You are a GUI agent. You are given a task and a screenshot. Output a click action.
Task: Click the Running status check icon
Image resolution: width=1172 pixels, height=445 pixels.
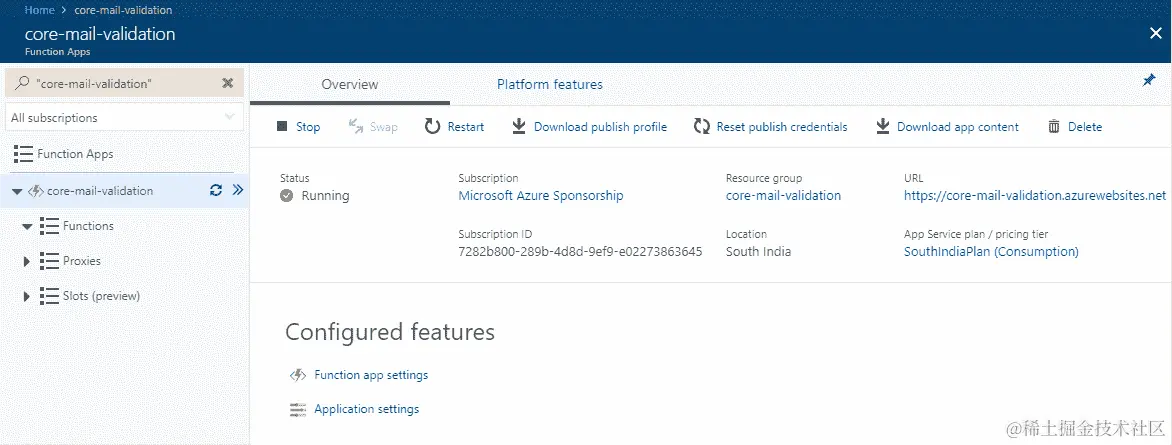coord(286,196)
